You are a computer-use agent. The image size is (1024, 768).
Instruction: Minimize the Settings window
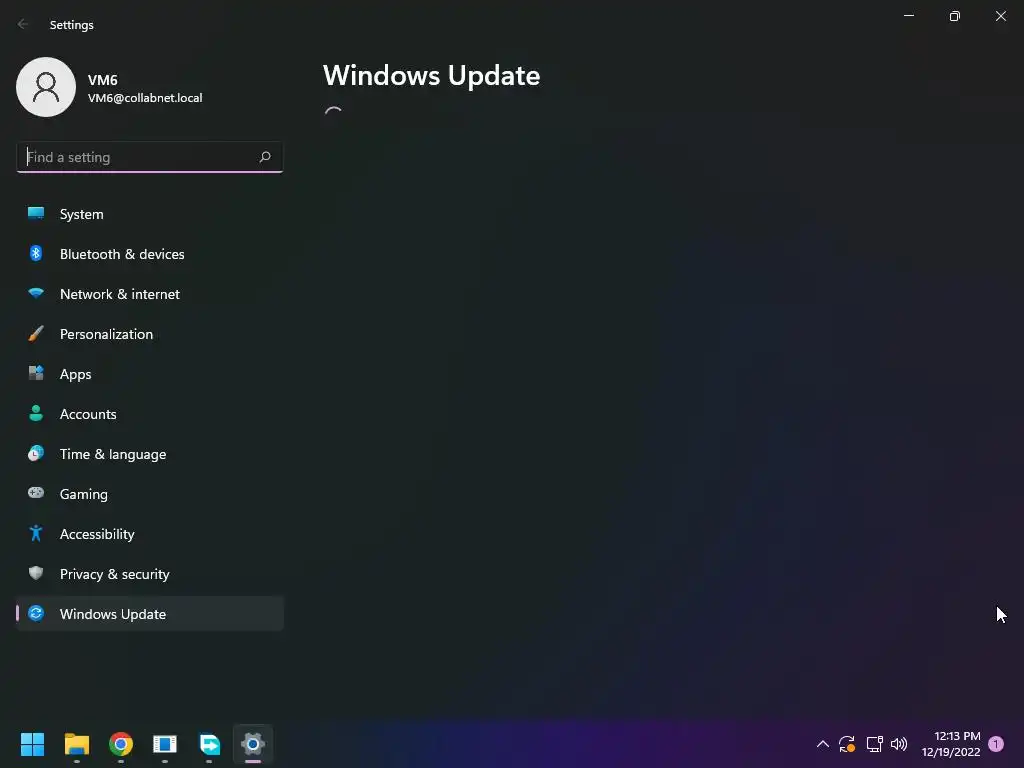click(x=909, y=16)
